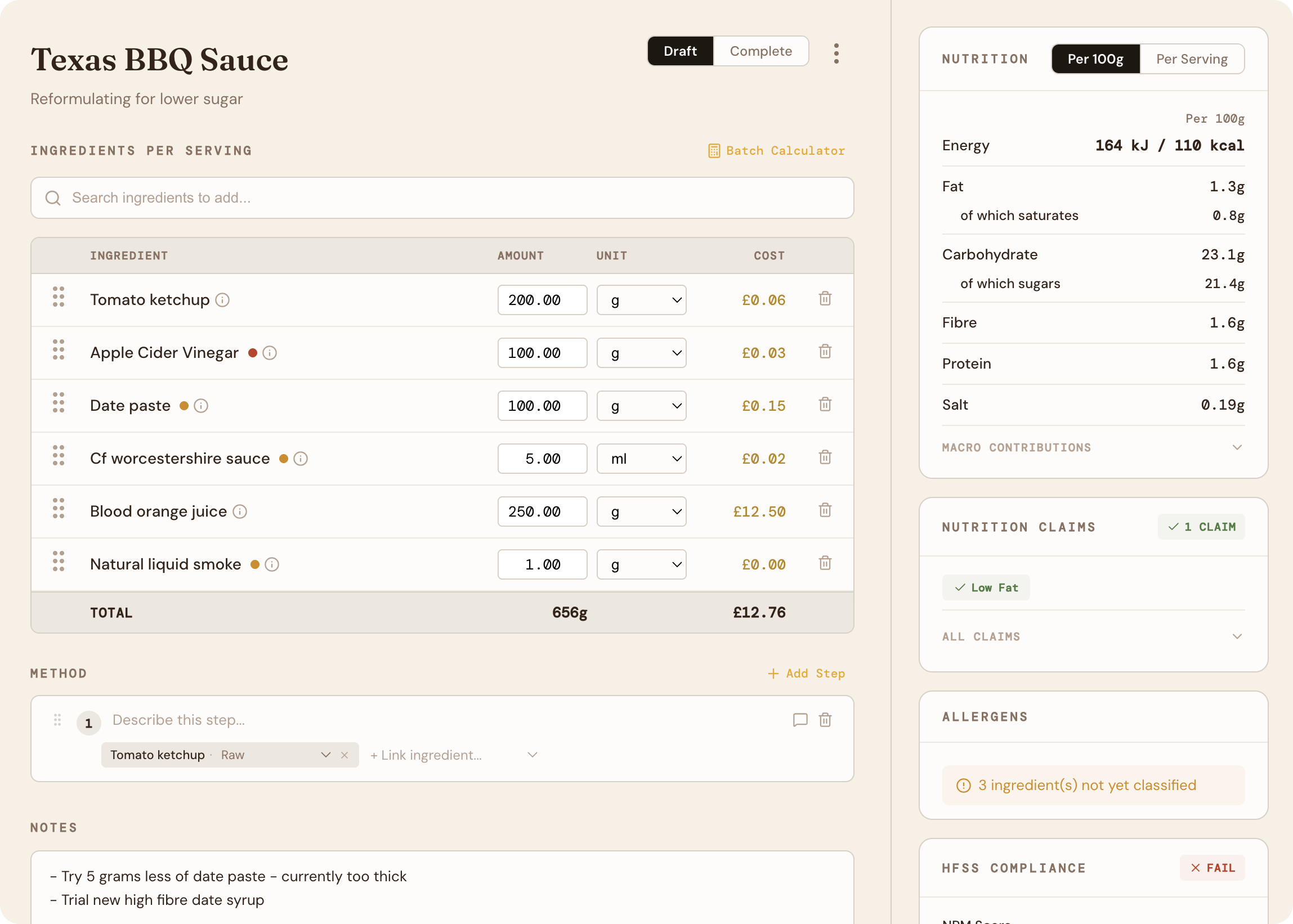Open info tooltip for Tomato ketchup
The image size is (1293, 924).
click(x=222, y=300)
